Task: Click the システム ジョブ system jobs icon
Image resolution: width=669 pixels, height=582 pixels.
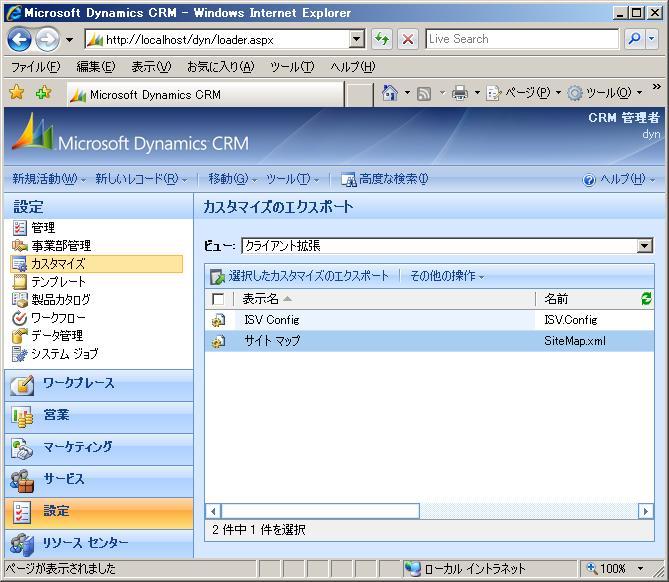Action: [20, 354]
